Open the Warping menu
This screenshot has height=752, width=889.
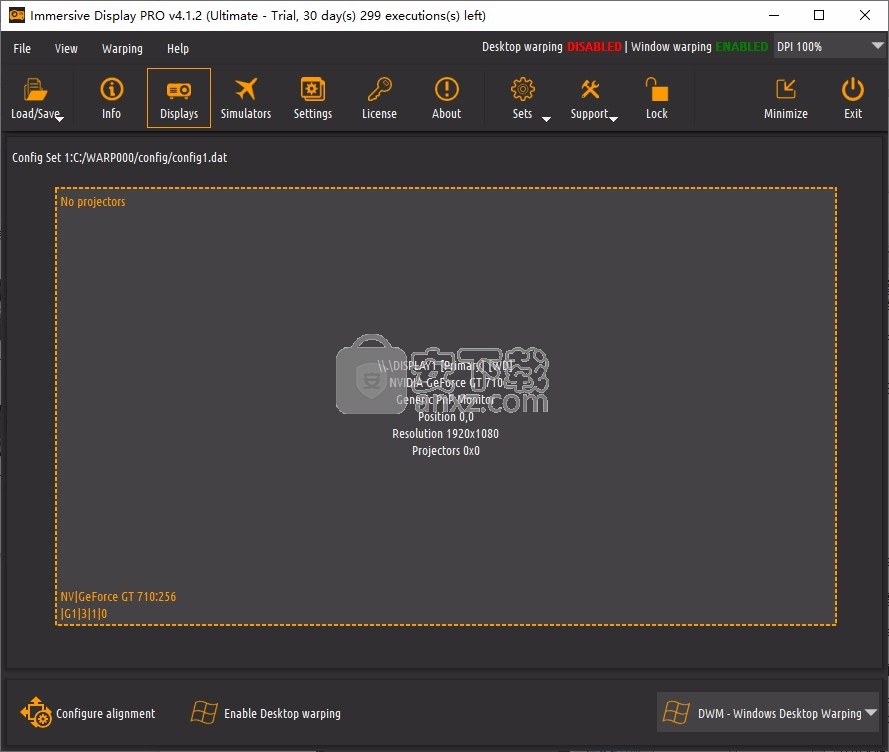click(122, 49)
